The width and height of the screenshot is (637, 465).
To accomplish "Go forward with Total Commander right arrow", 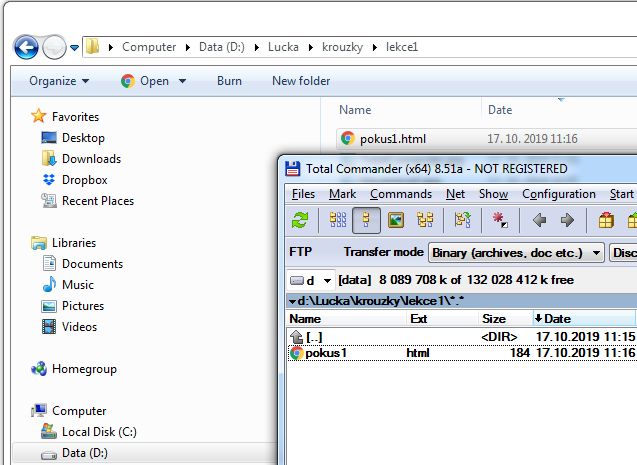I will (567, 220).
